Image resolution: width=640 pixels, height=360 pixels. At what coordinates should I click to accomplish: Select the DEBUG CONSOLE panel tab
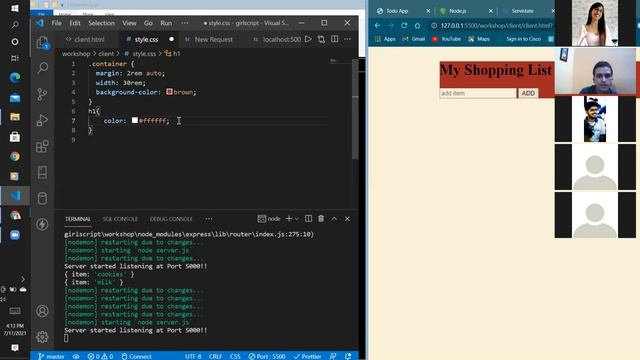click(x=171, y=219)
